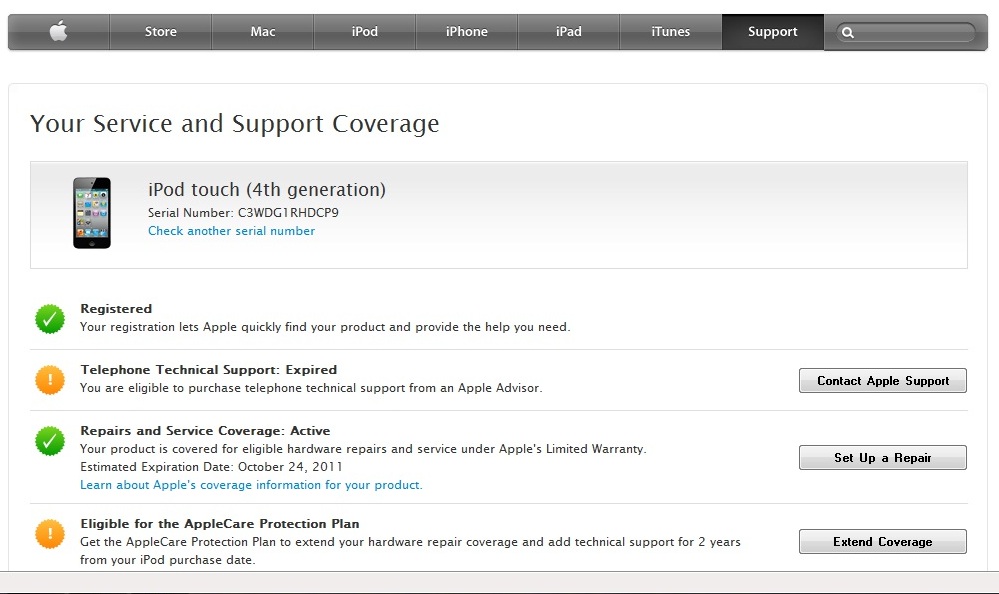Screen dimensions: 999x594
Task: Click the green checkmark beside Registered
Action: coord(50,319)
